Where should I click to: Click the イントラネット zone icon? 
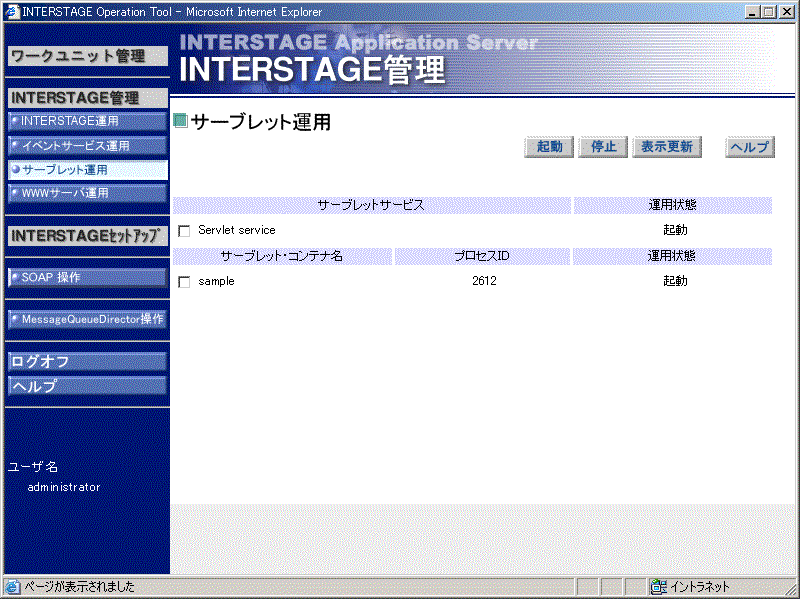pyautogui.click(x=658, y=587)
